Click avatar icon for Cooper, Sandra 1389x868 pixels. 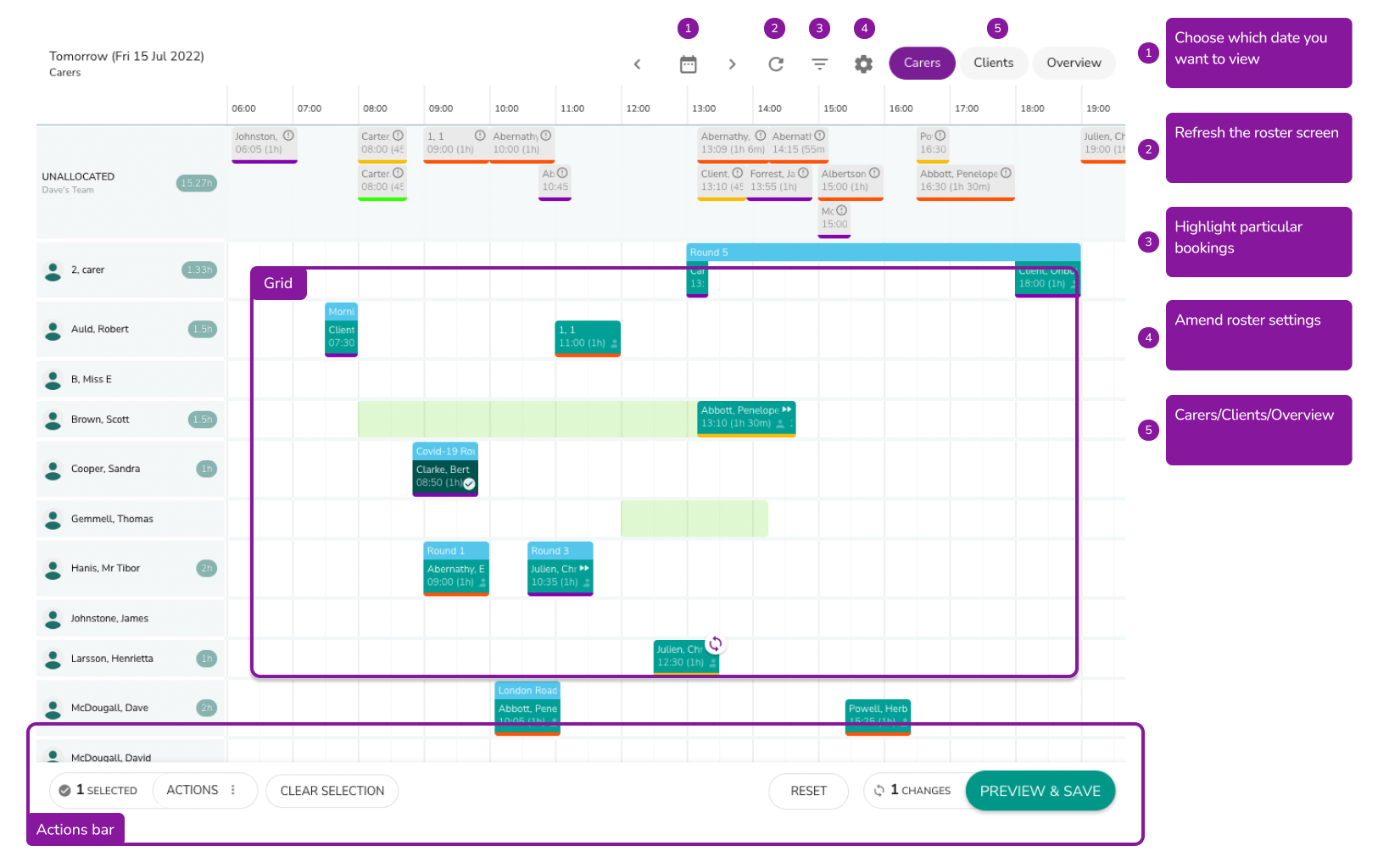53,469
